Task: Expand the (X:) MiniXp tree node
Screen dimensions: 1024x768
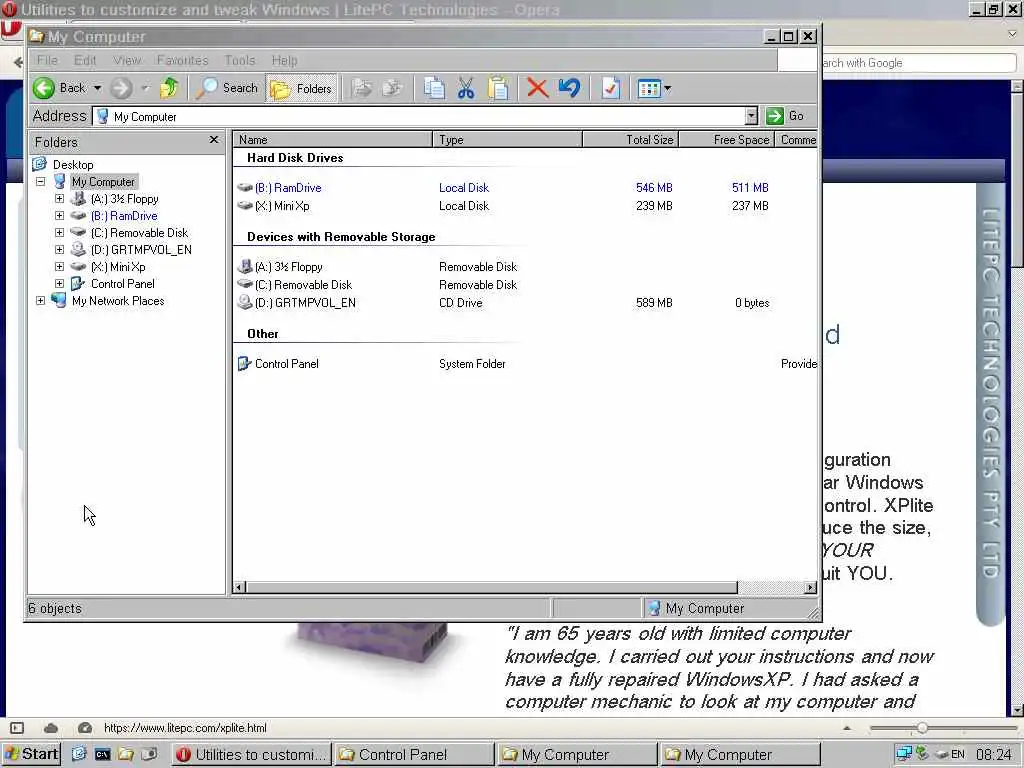Action: (x=59, y=266)
